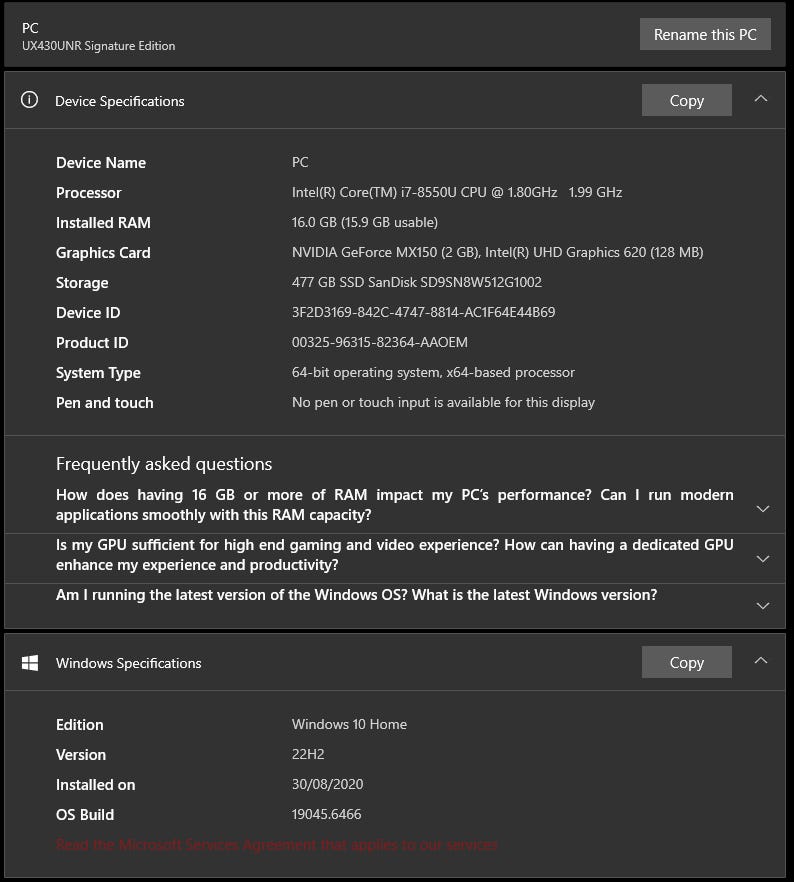
Task: Click the Edition label
Action: (79, 724)
